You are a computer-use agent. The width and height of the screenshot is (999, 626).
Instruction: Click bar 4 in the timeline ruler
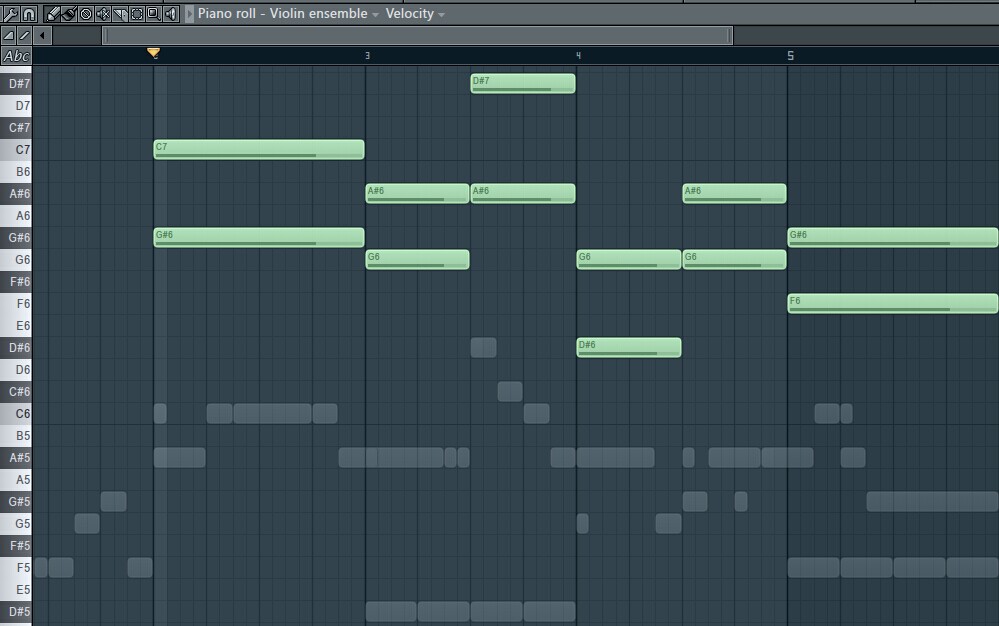tap(579, 56)
